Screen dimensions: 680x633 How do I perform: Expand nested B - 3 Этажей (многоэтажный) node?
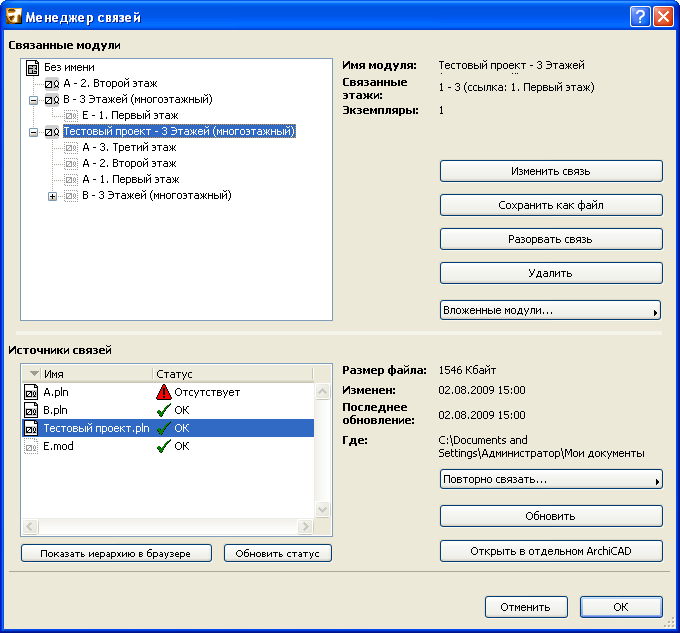(52, 196)
